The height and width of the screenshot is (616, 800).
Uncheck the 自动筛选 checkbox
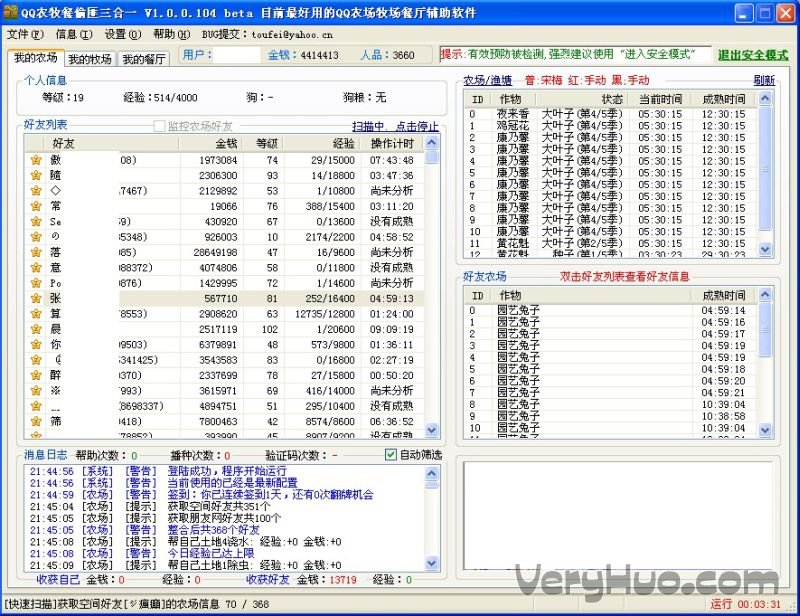point(391,455)
